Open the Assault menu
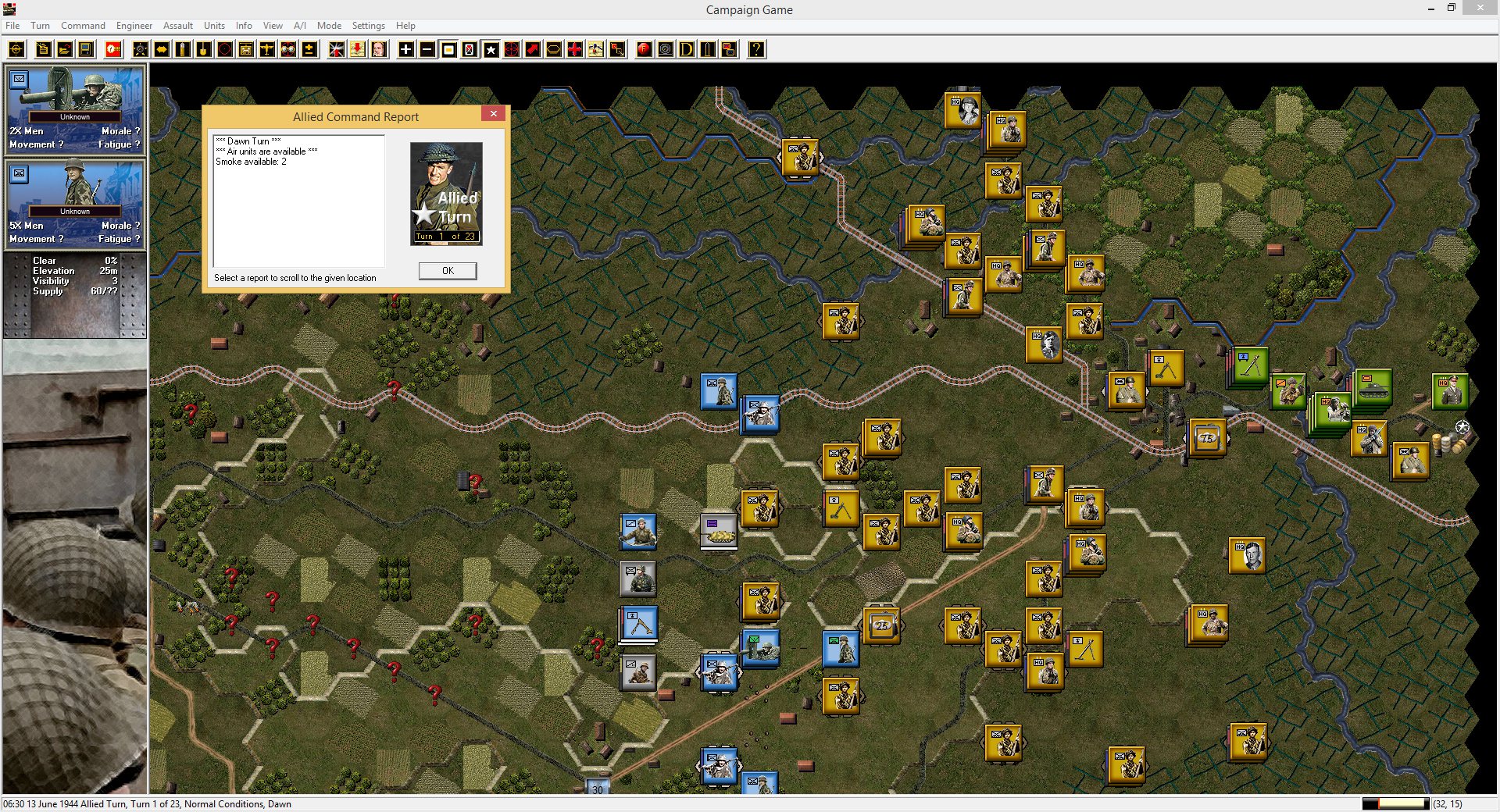 point(178,26)
